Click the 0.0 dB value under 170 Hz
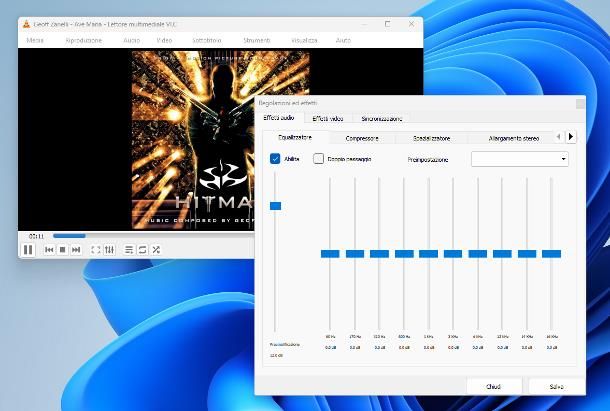Viewport: 610px width, 411px height. click(355, 347)
